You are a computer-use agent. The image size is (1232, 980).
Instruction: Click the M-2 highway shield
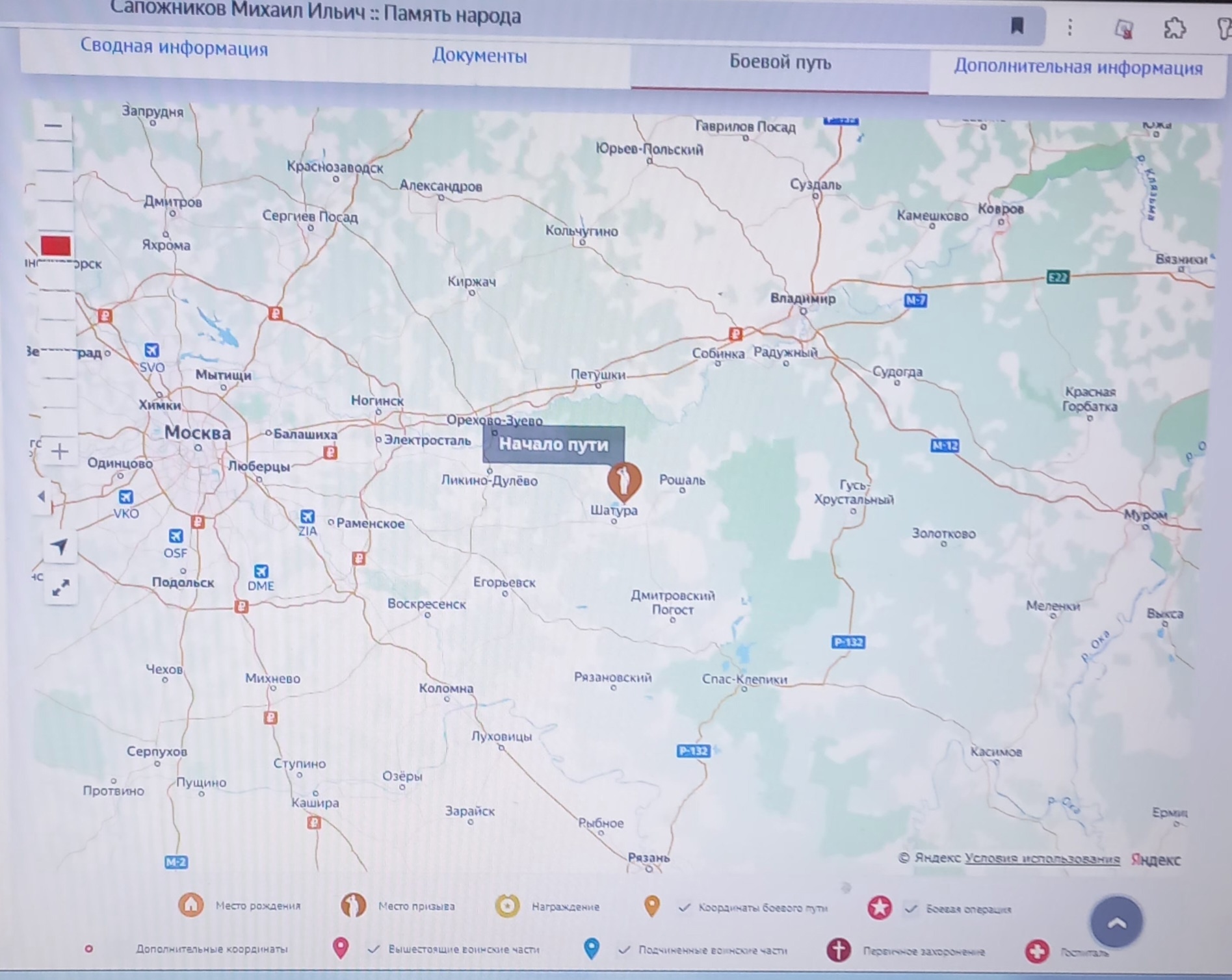tap(176, 862)
